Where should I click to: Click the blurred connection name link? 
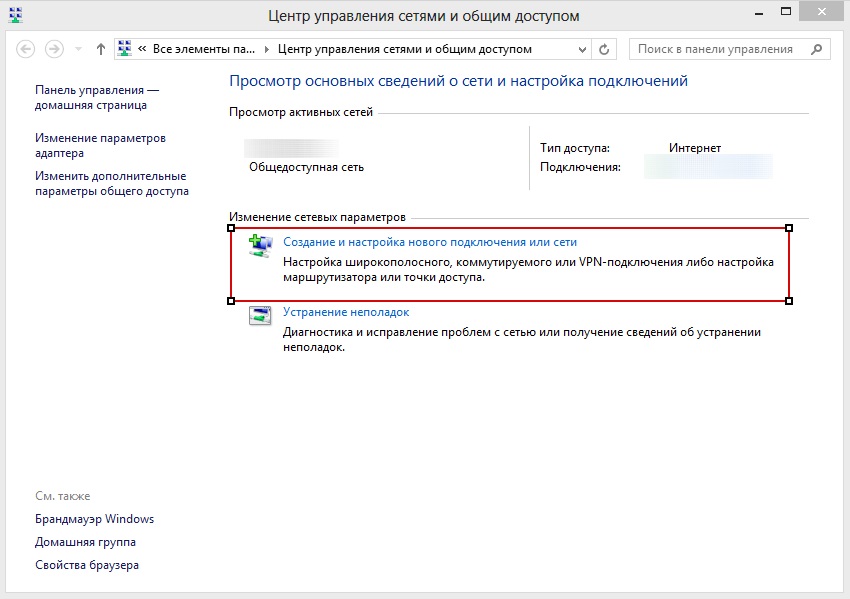coord(708,167)
